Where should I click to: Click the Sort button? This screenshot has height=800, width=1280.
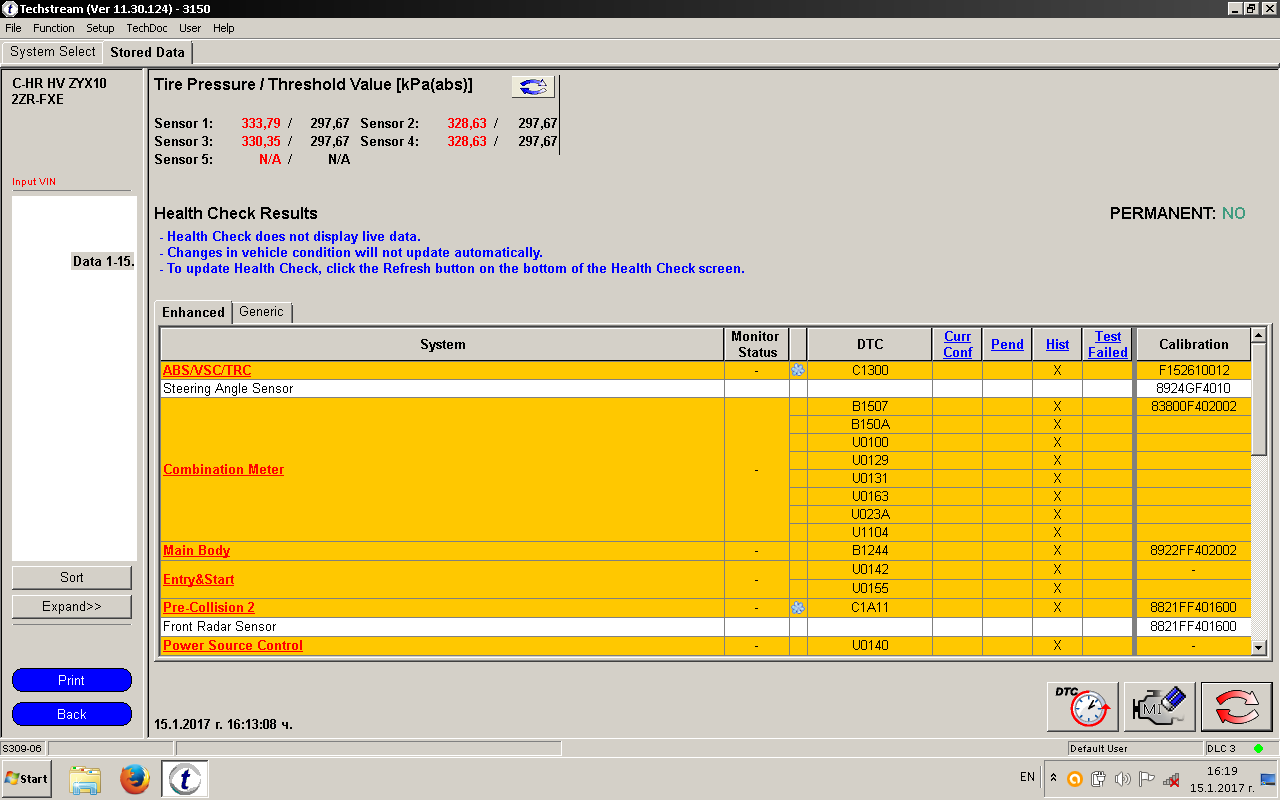pos(72,577)
